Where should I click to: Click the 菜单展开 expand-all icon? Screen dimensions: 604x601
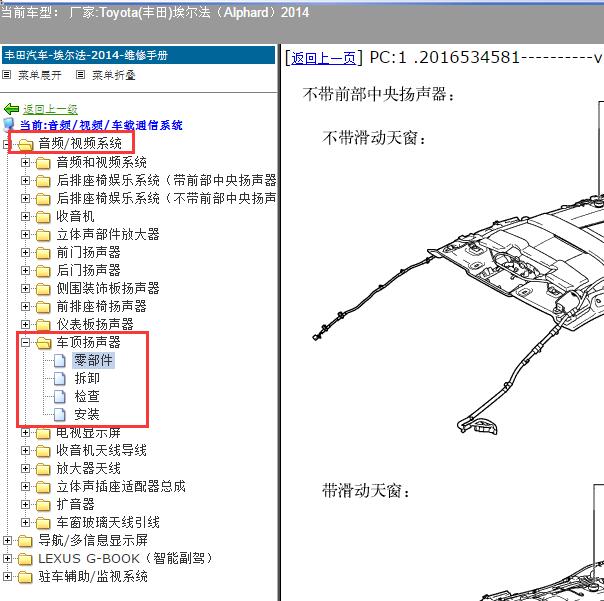pyautogui.click(x=7, y=75)
